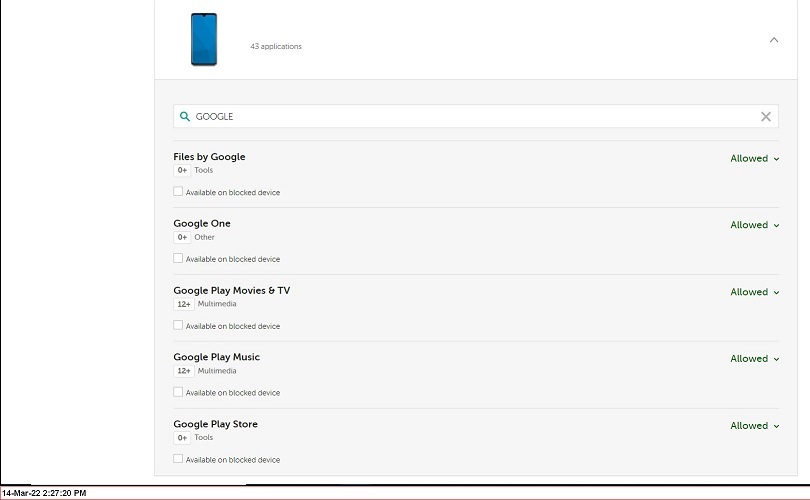Click 'Multimedia' category under Google Play Music
Screen dimensions: 810x500
point(217,371)
